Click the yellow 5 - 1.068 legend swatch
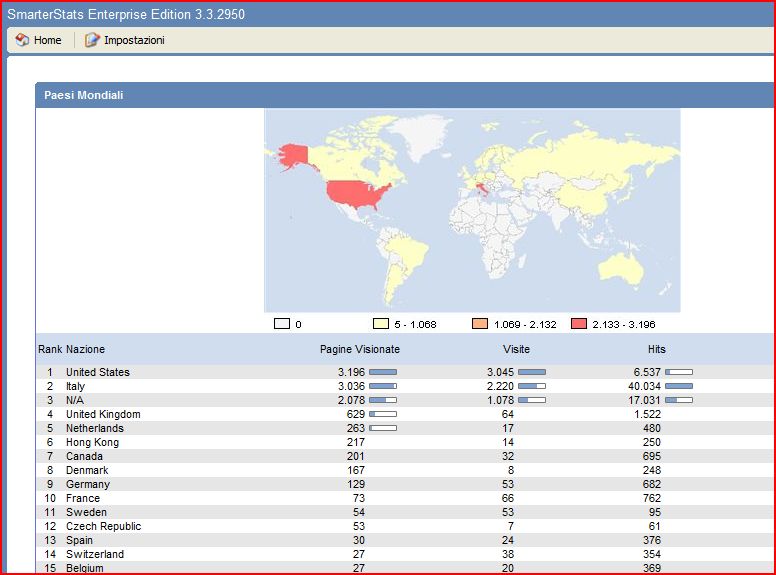The image size is (776, 575). pos(381,324)
